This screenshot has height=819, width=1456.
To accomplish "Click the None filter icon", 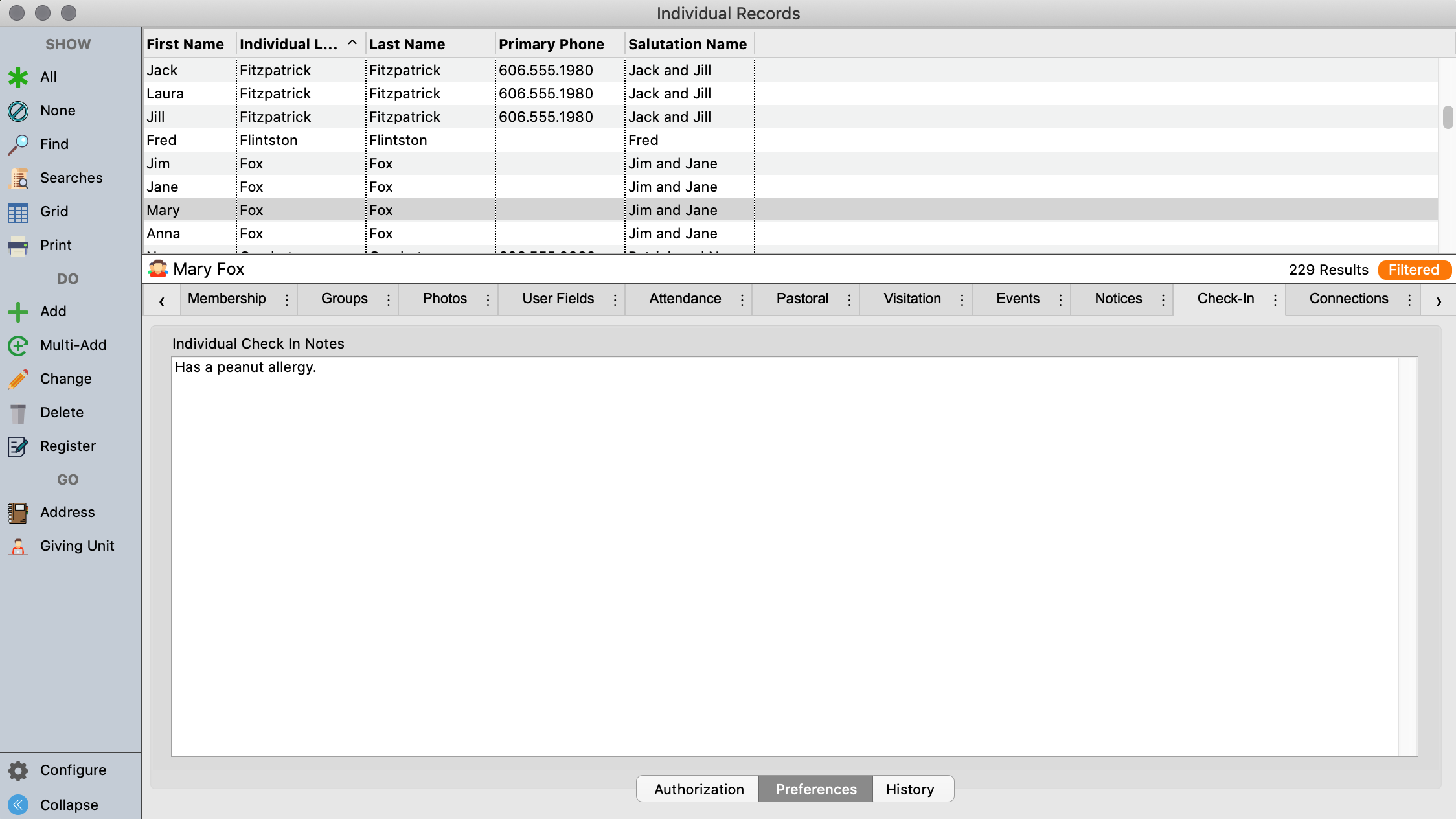I will tap(18, 111).
